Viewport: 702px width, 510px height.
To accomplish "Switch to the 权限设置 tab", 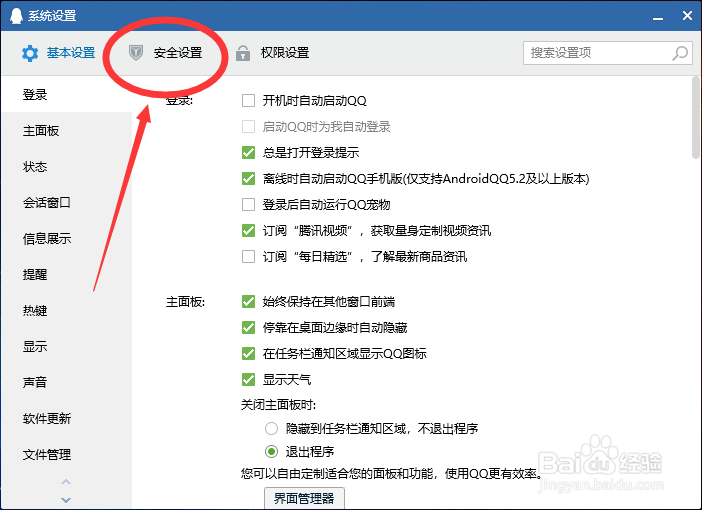I will pyautogui.click(x=272, y=53).
